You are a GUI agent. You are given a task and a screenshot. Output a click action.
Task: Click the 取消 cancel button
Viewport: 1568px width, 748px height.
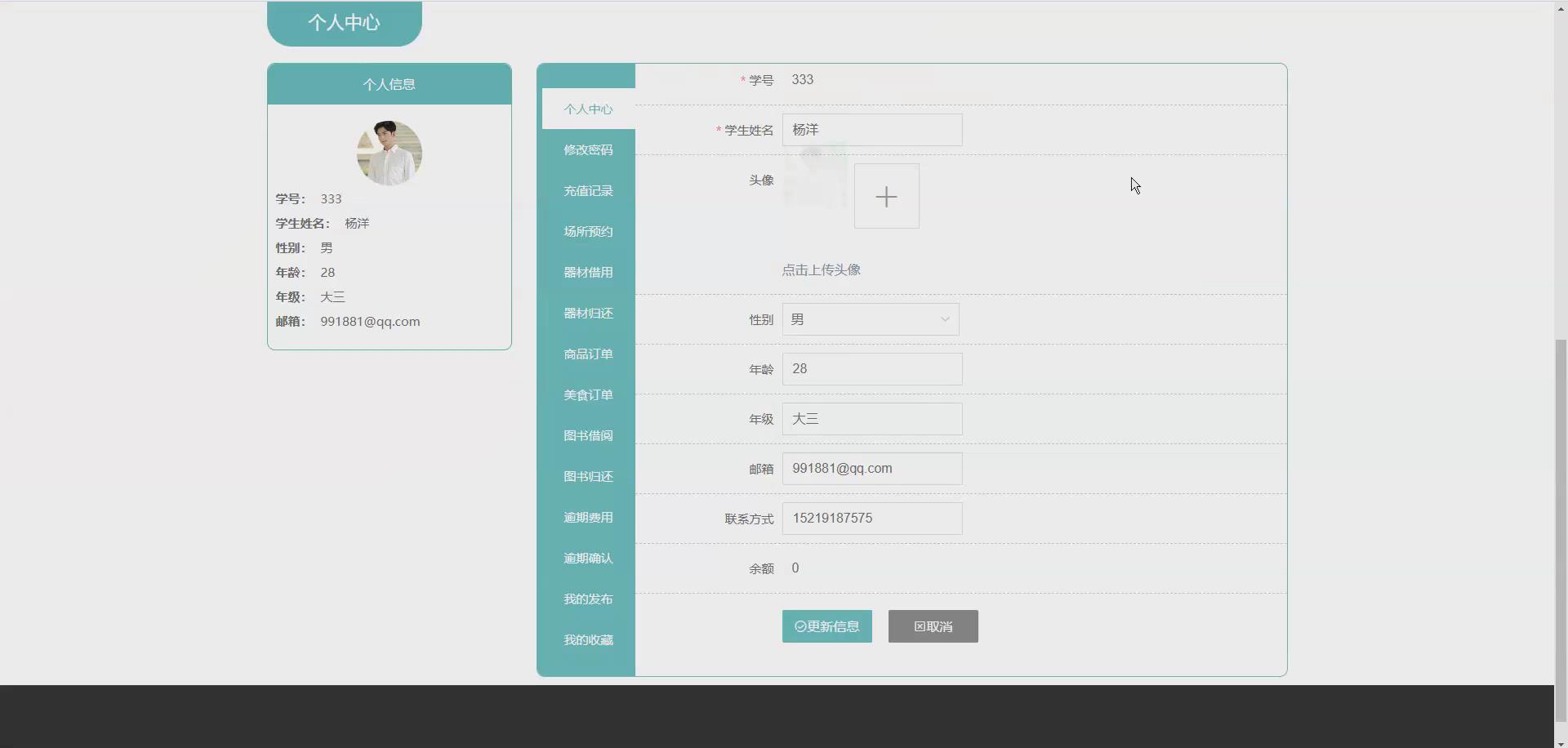pos(932,626)
